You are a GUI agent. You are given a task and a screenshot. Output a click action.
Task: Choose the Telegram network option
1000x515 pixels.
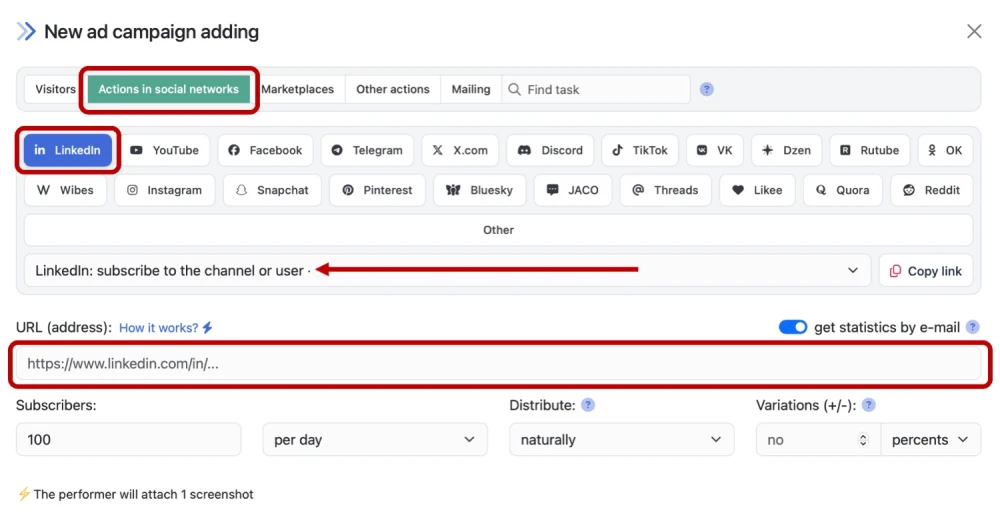[x=367, y=150]
